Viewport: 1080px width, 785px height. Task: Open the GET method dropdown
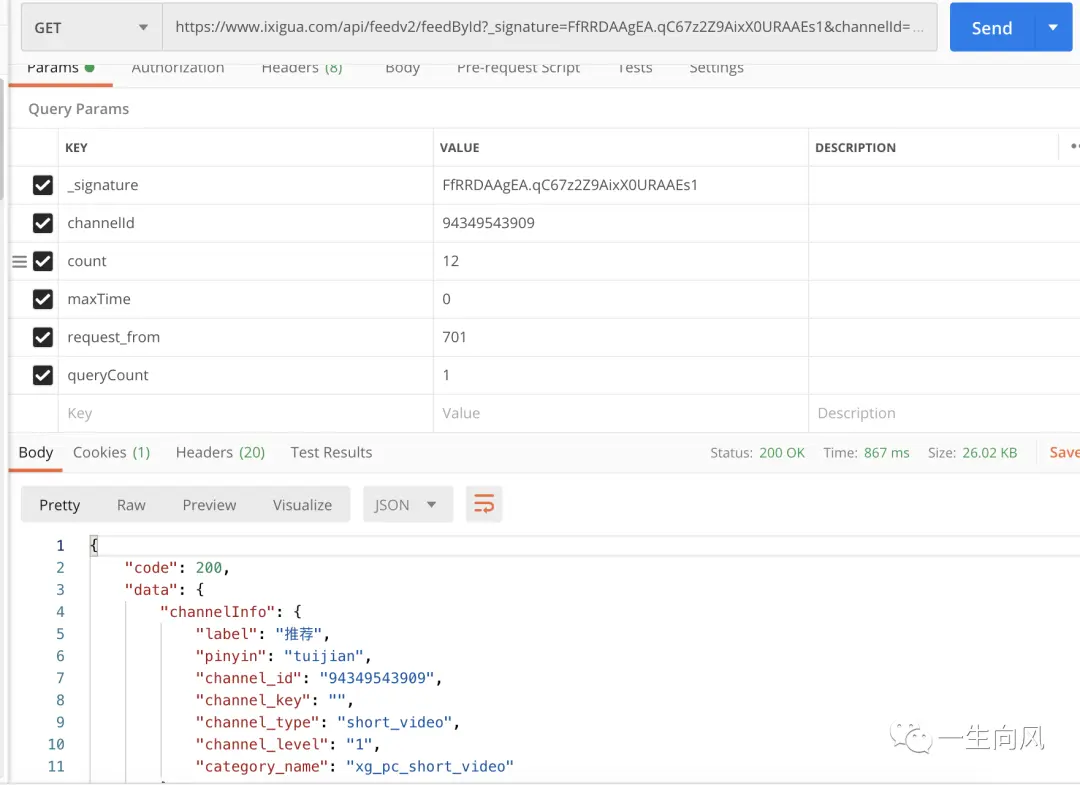point(92,28)
